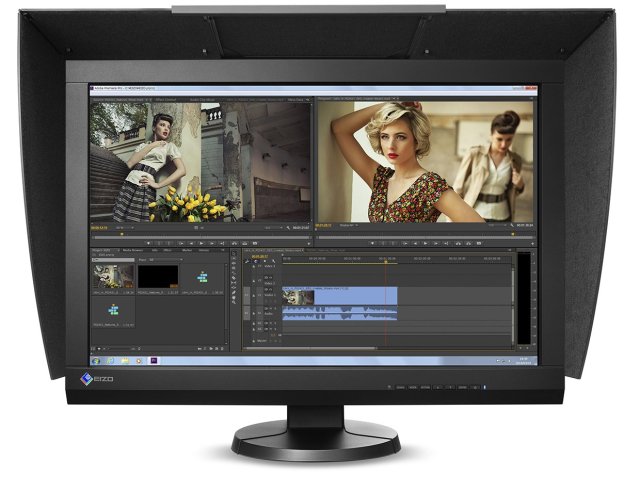Step forward one frame in Program monitor
This screenshot has width=640, height=480.
tap(436, 243)
